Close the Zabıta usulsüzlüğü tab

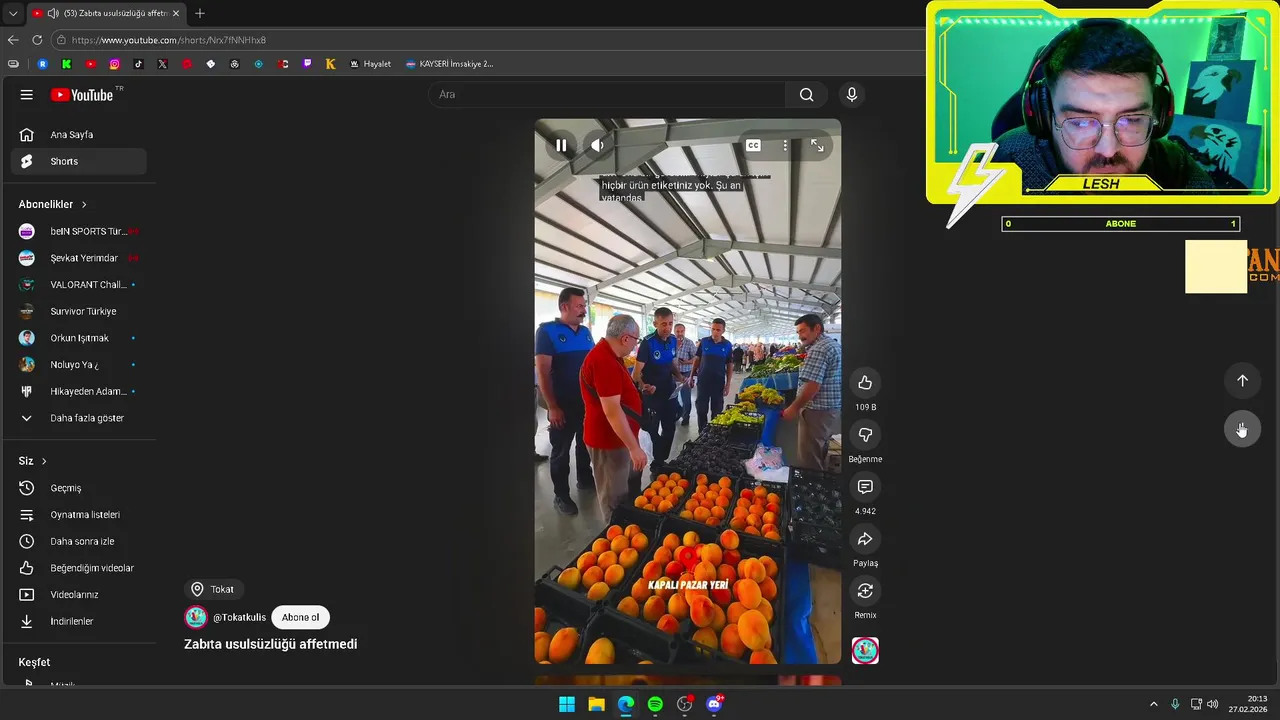click(176, 13)
